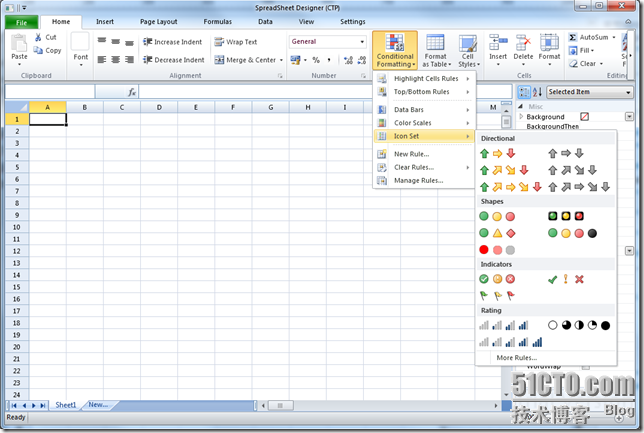Viewport: 644px width, 433px height.
Task: Click the Comma style icon
Action: pos(329,60)
